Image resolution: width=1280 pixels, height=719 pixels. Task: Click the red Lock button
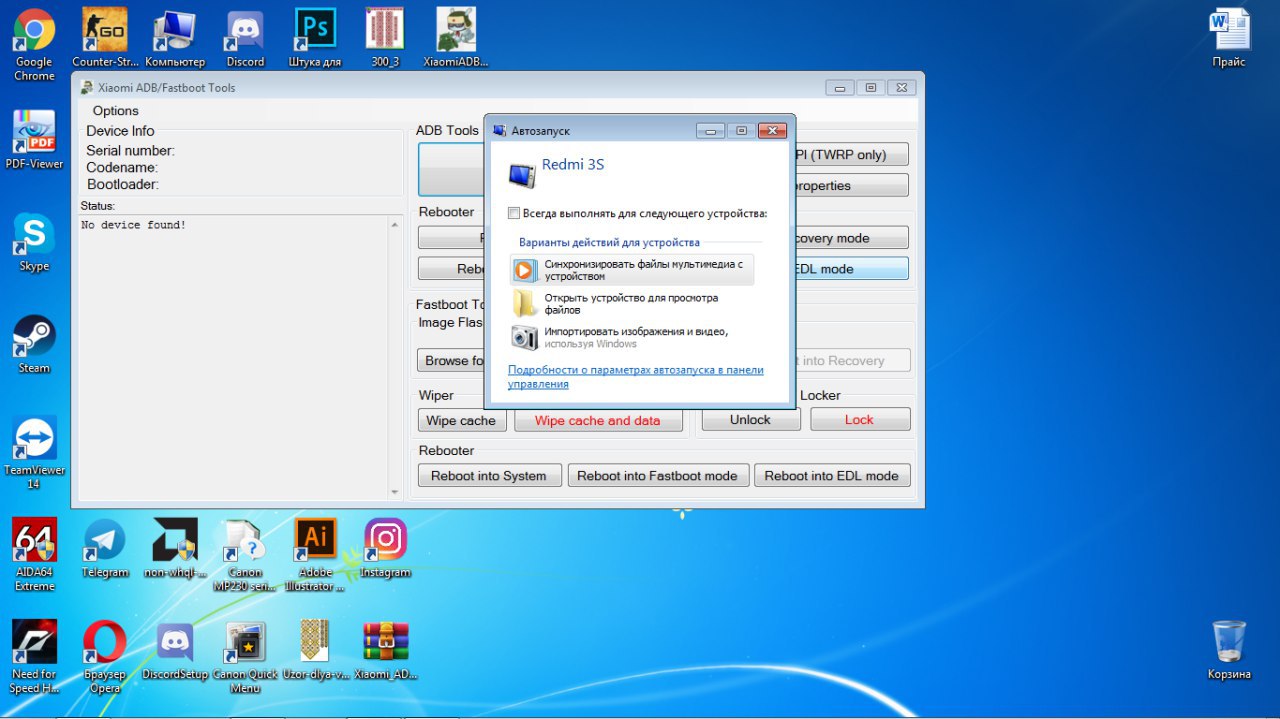[860, 420]
